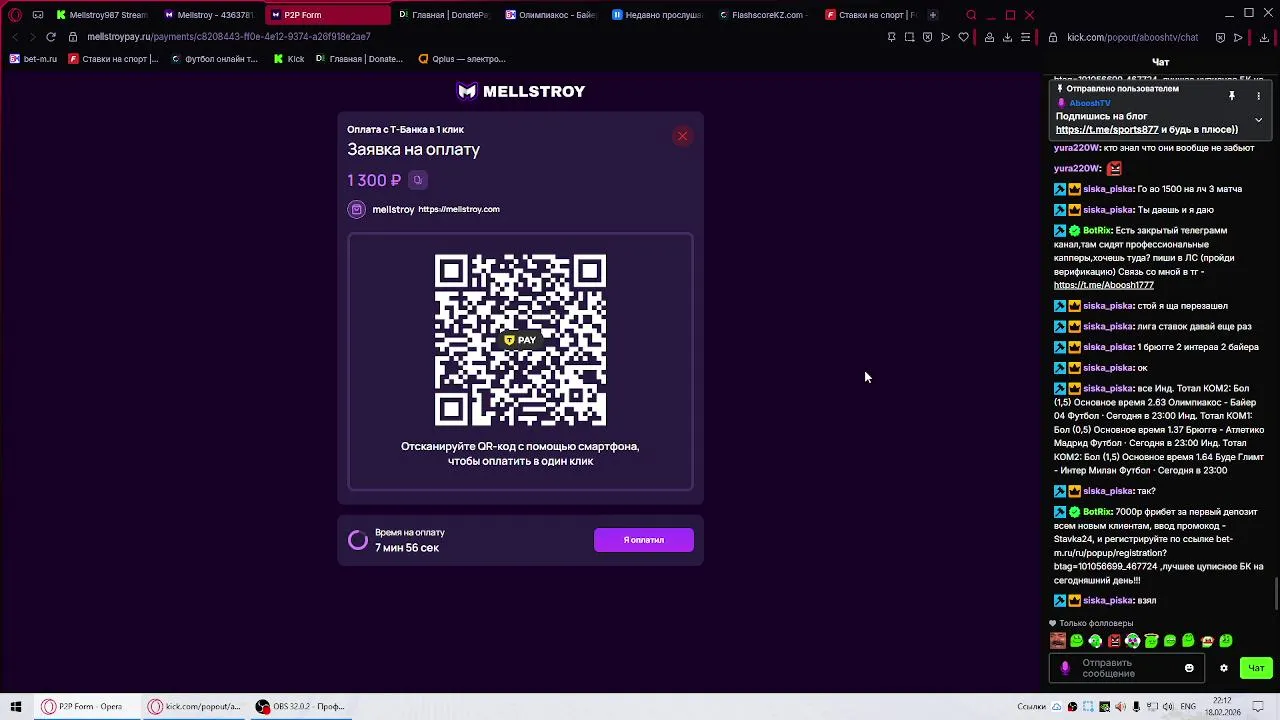Click the copy icon next to 1 300 ₽
Screen dimensions: 1280x720
418,180
